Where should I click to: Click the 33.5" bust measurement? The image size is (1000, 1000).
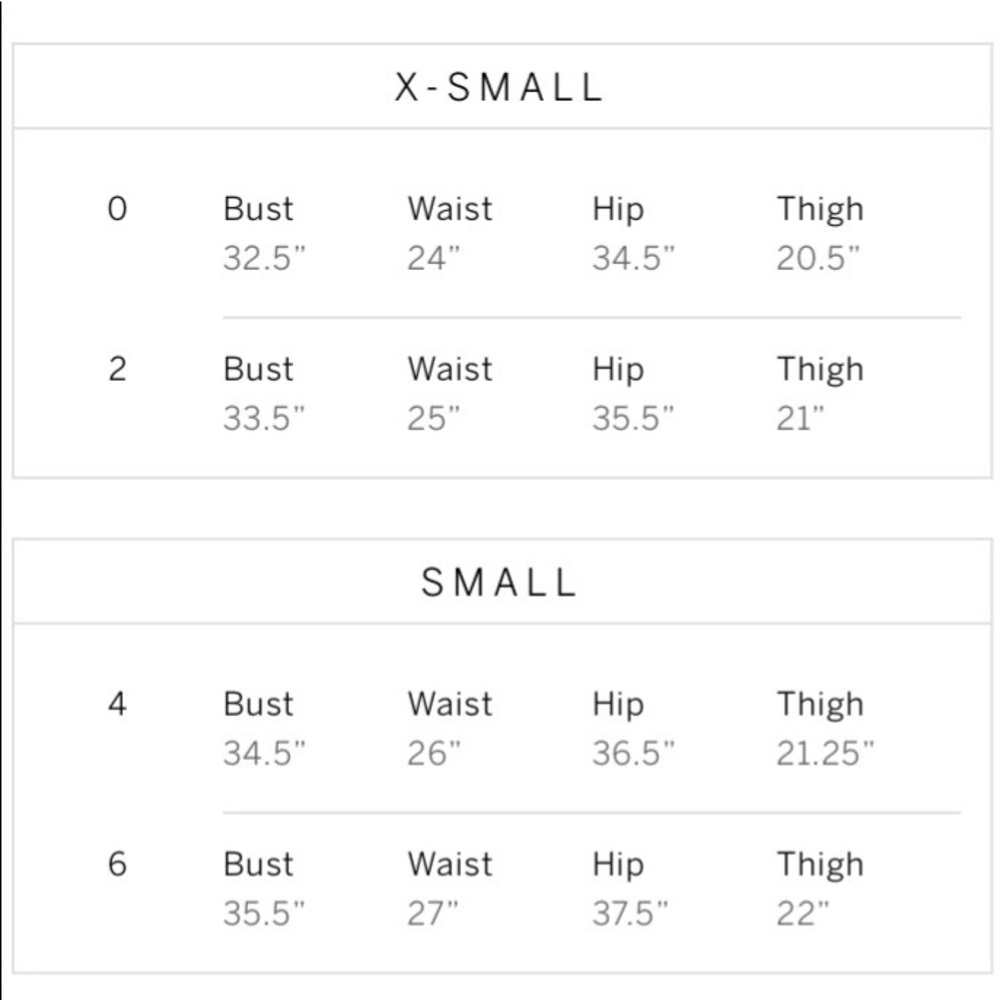[263, 419]
